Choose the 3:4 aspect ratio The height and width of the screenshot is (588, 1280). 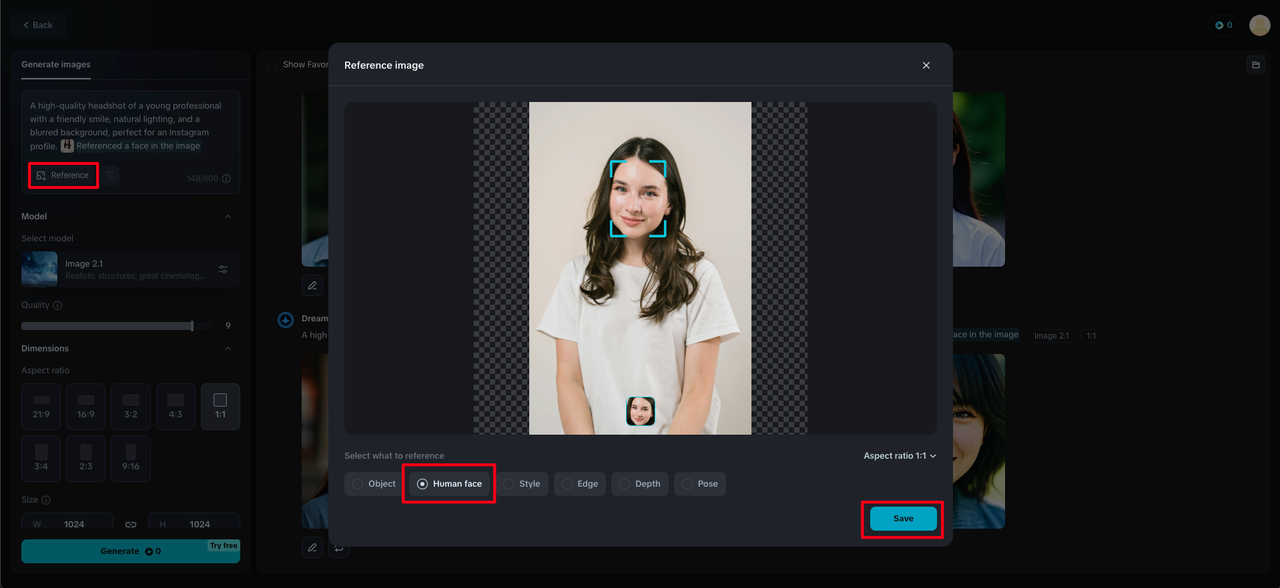41,458
